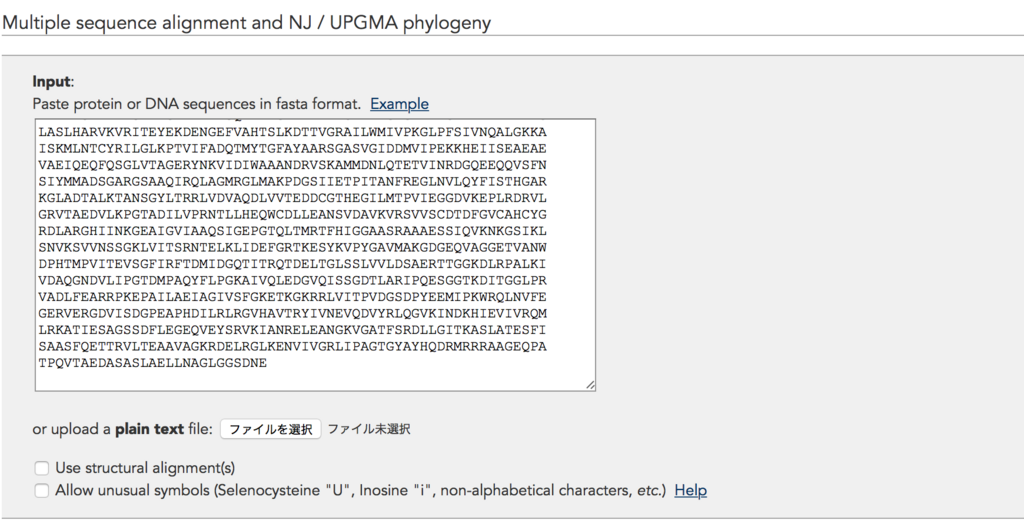The height and width of the screenshot is (523, 1024).
Task: Place cursor on final line TPQVTAEDASASLAELLNAGLGGSDNE
Action: pyautogui.click(x=153, y=363)
